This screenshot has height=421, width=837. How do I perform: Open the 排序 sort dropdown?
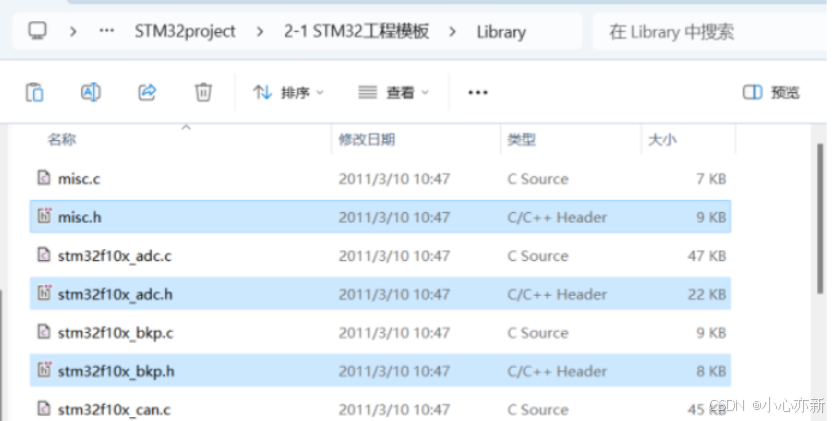(x=288, y=93)
